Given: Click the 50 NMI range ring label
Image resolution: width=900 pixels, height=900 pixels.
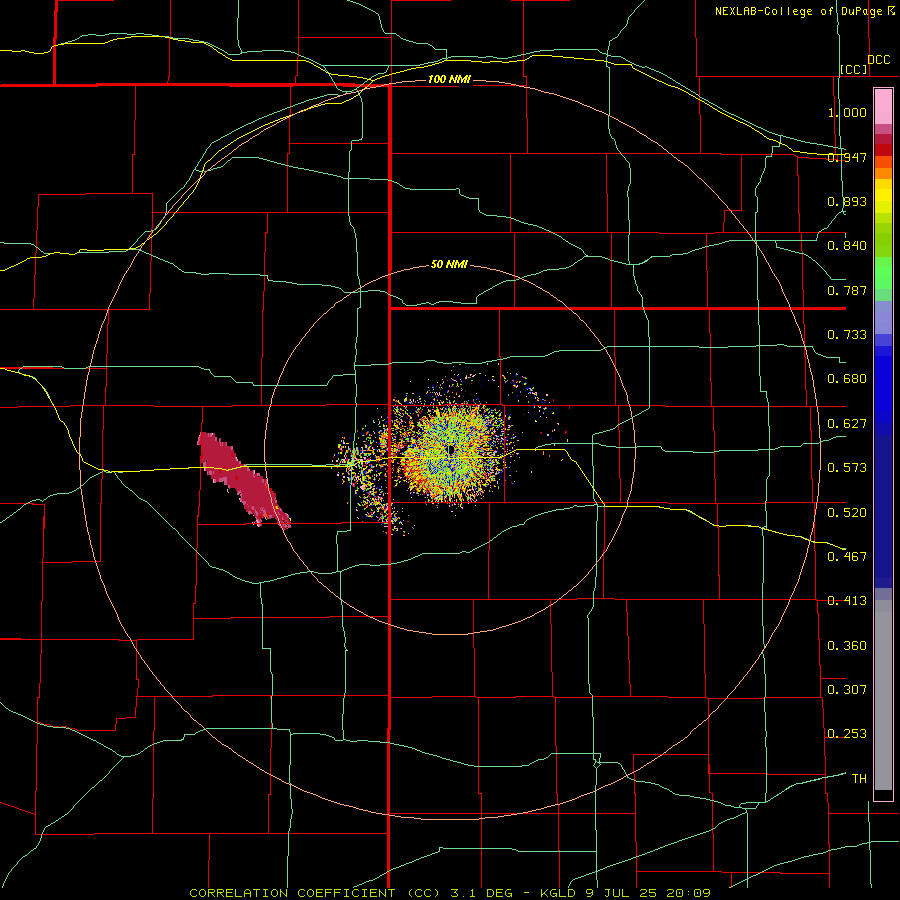Looking at the screenshot, I should [x=449, y=264].
